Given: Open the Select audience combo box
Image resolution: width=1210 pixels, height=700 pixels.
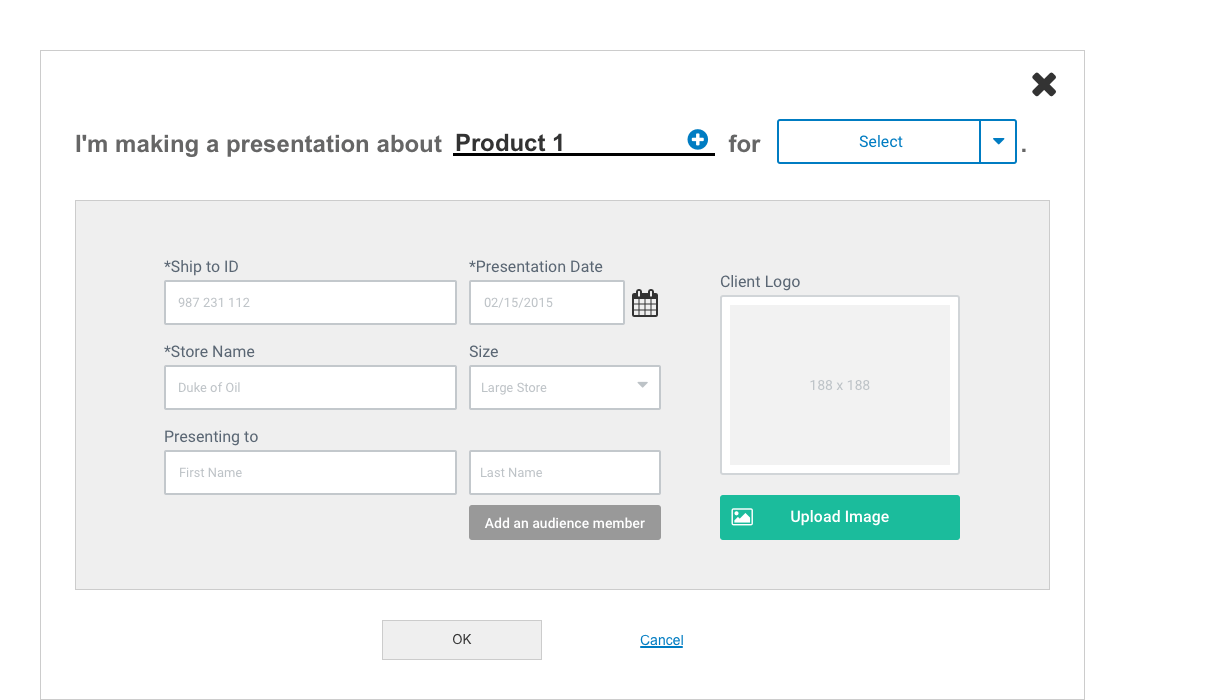Looking at the screenshot, I should (x=879, y=142).
